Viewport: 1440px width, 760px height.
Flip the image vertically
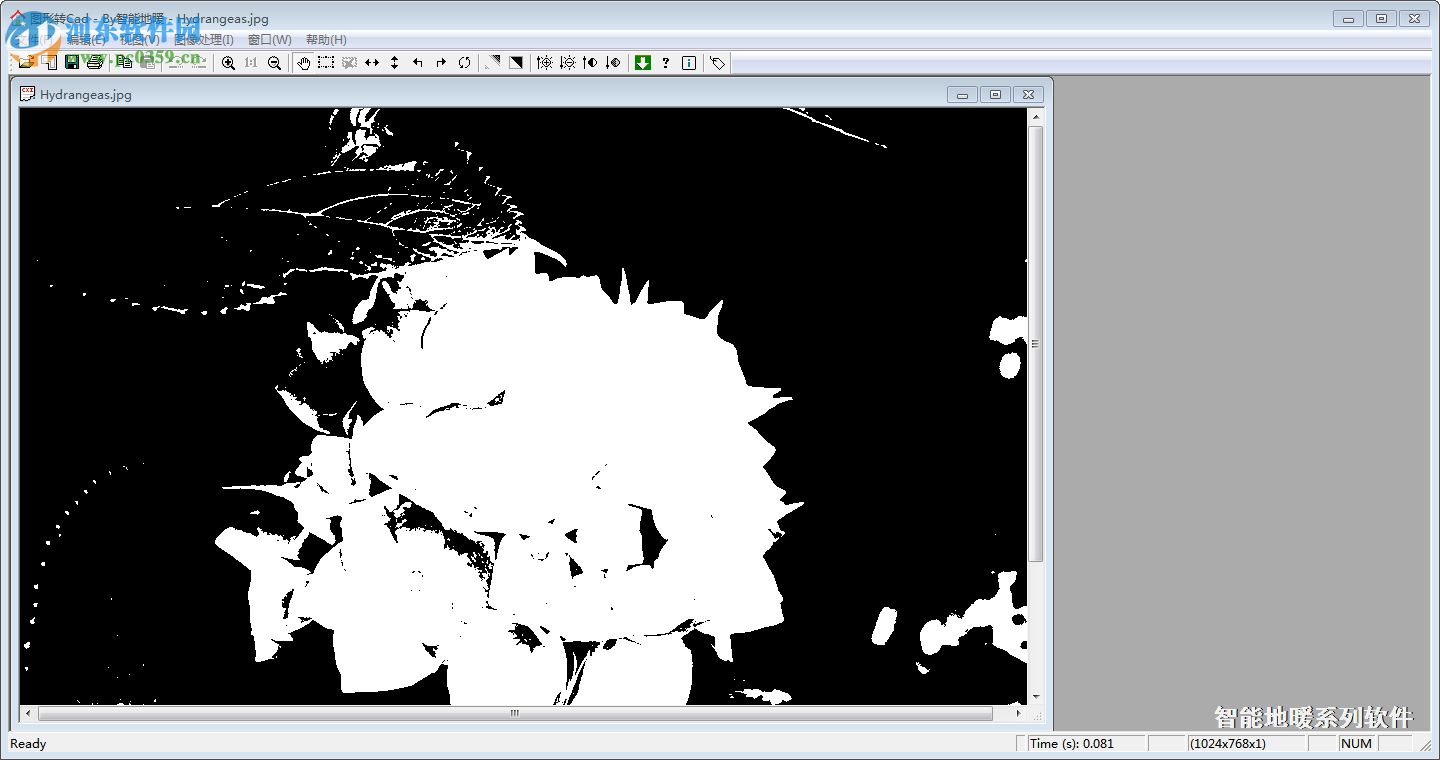tap(394, 63)
